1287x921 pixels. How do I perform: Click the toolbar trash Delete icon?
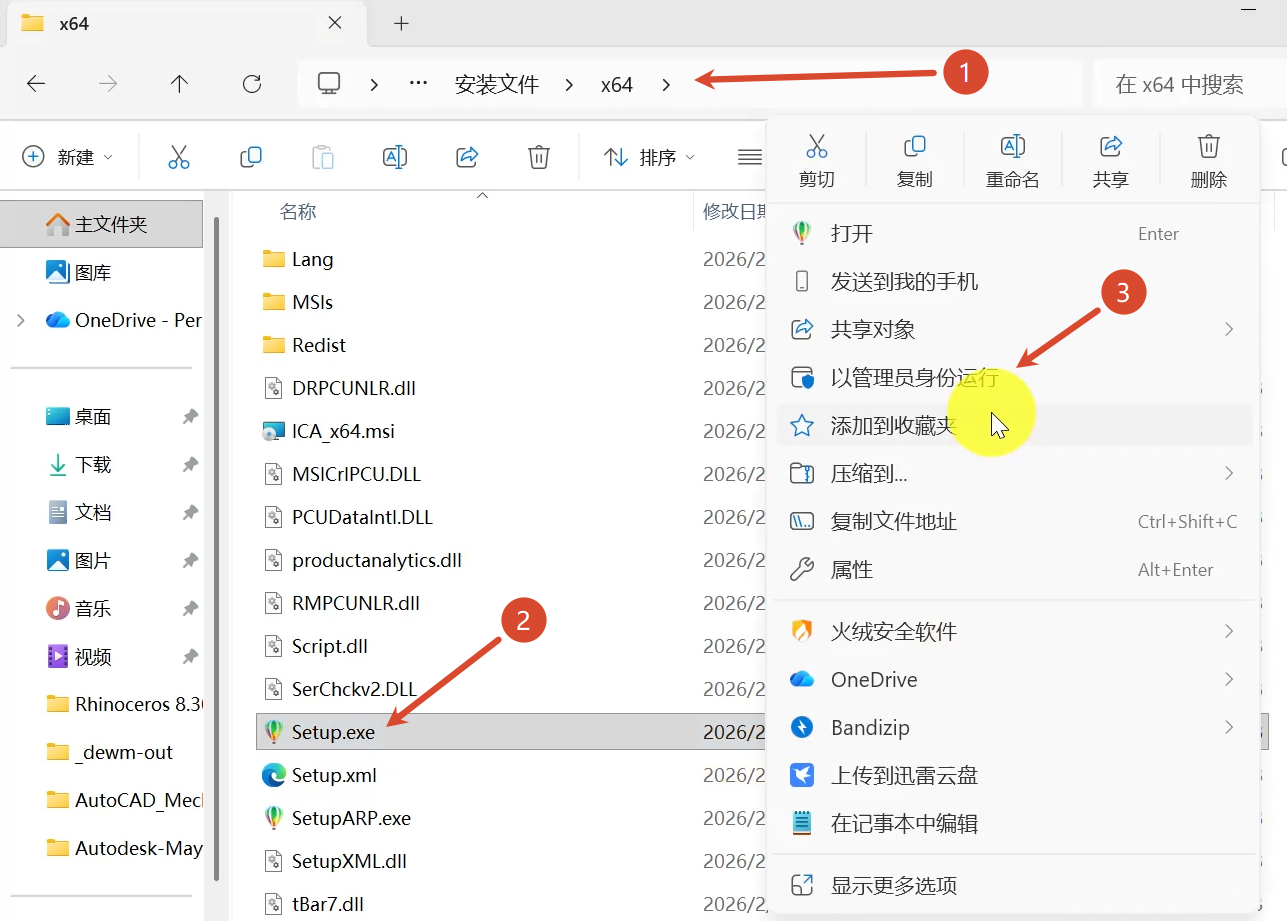(x=539, y=157)
